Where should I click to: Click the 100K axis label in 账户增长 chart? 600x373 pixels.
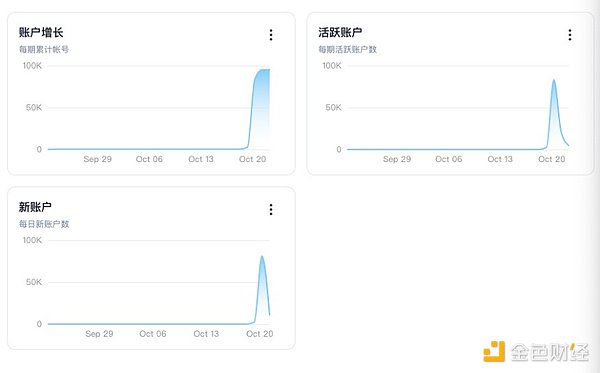pos(32,66)
